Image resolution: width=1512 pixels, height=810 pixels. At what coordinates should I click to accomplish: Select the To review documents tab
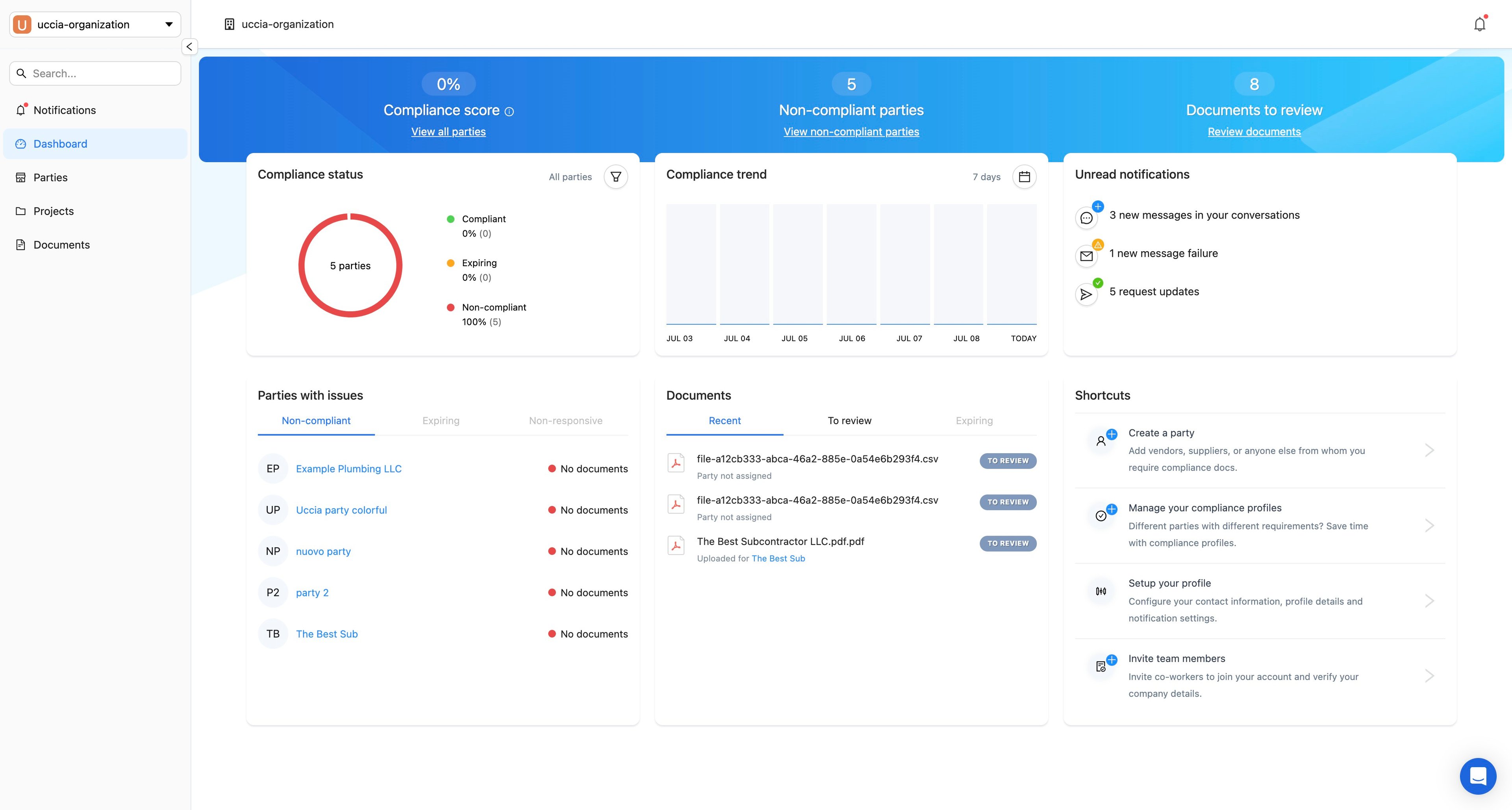coord(849,421)
